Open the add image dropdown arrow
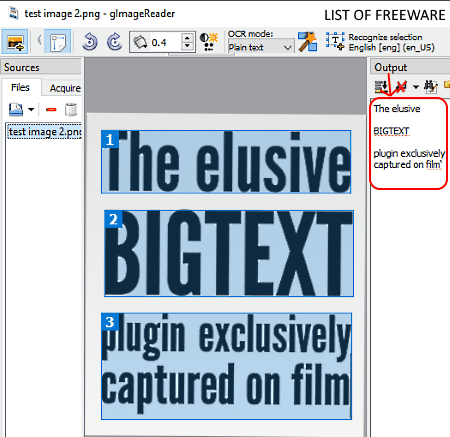This screenshot has height=437, width=450. pyautogui.click(x=31, y=109)
